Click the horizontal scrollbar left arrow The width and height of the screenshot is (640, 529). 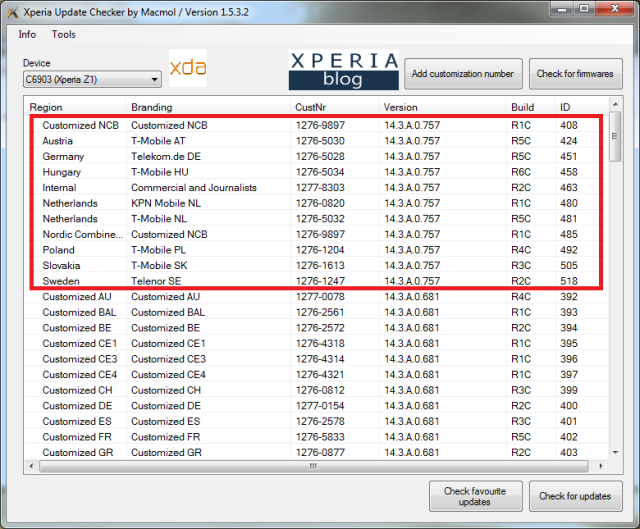coord(31,466)
